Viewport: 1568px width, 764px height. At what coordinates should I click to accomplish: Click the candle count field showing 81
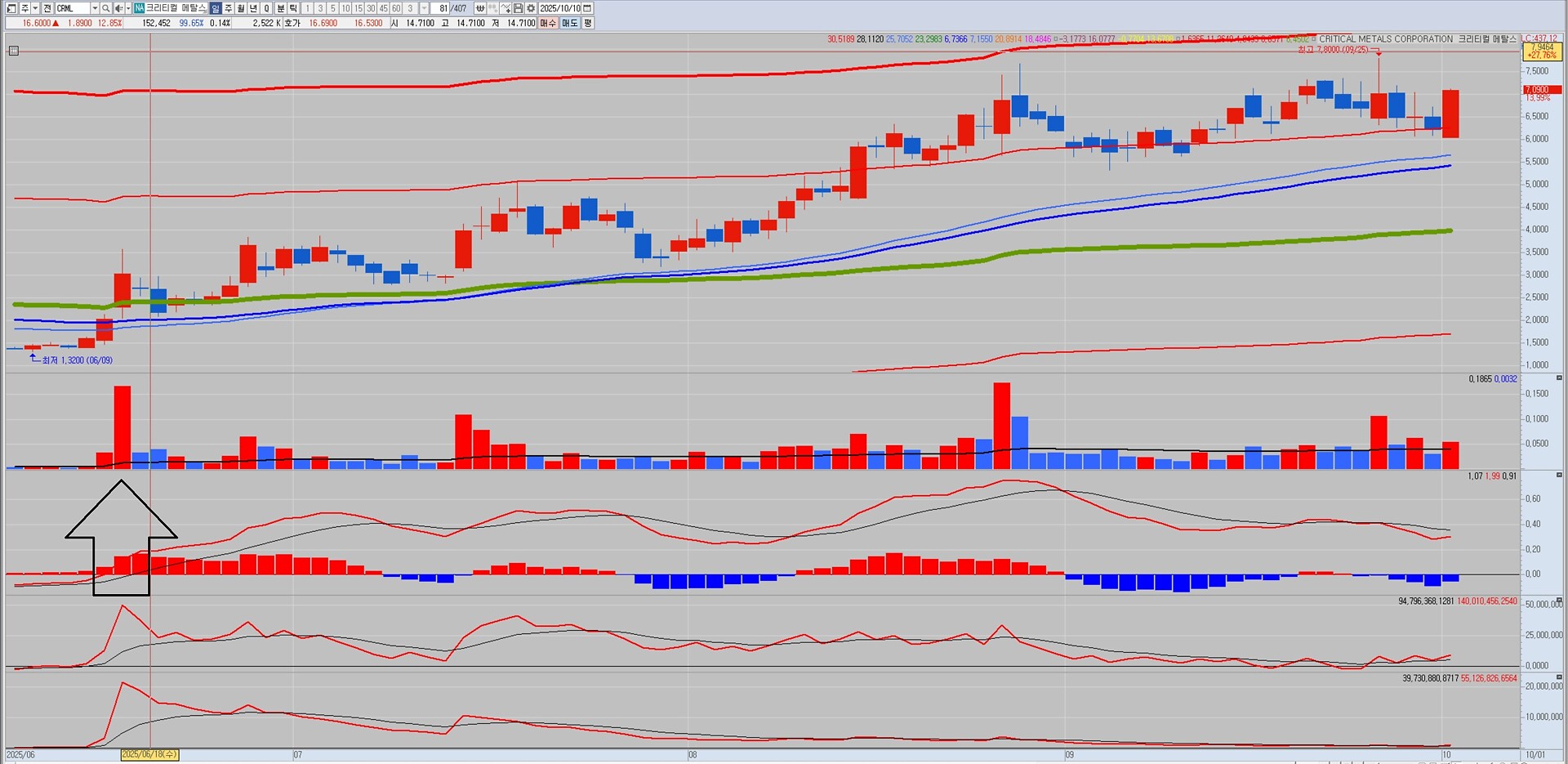click(x=442, y=8)
